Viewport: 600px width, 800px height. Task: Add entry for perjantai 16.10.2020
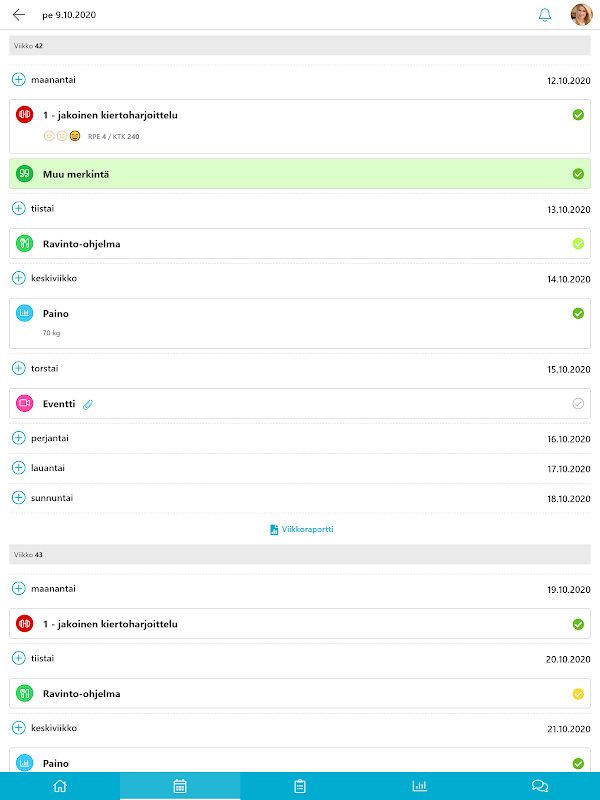18,438
